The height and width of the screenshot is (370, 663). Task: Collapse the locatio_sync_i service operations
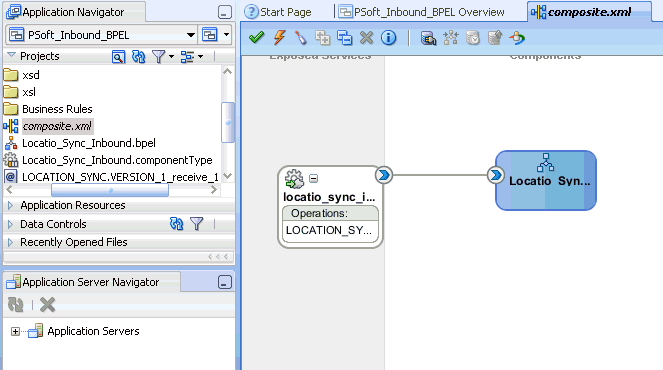tap(313, 178)
